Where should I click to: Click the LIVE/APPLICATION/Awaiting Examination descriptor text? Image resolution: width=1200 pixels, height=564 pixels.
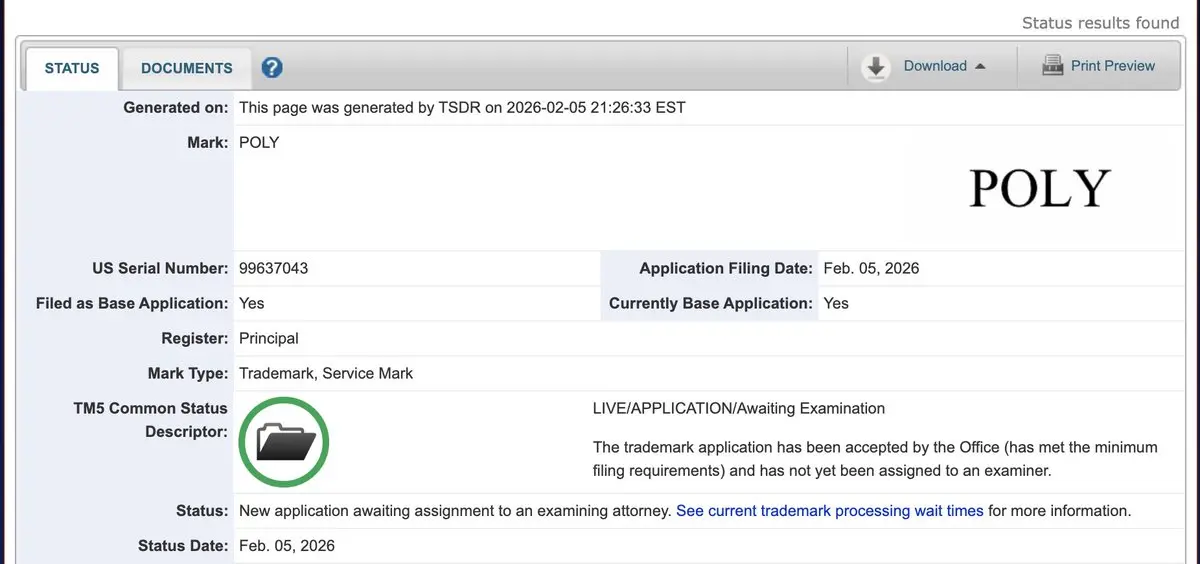click(739, 408)
